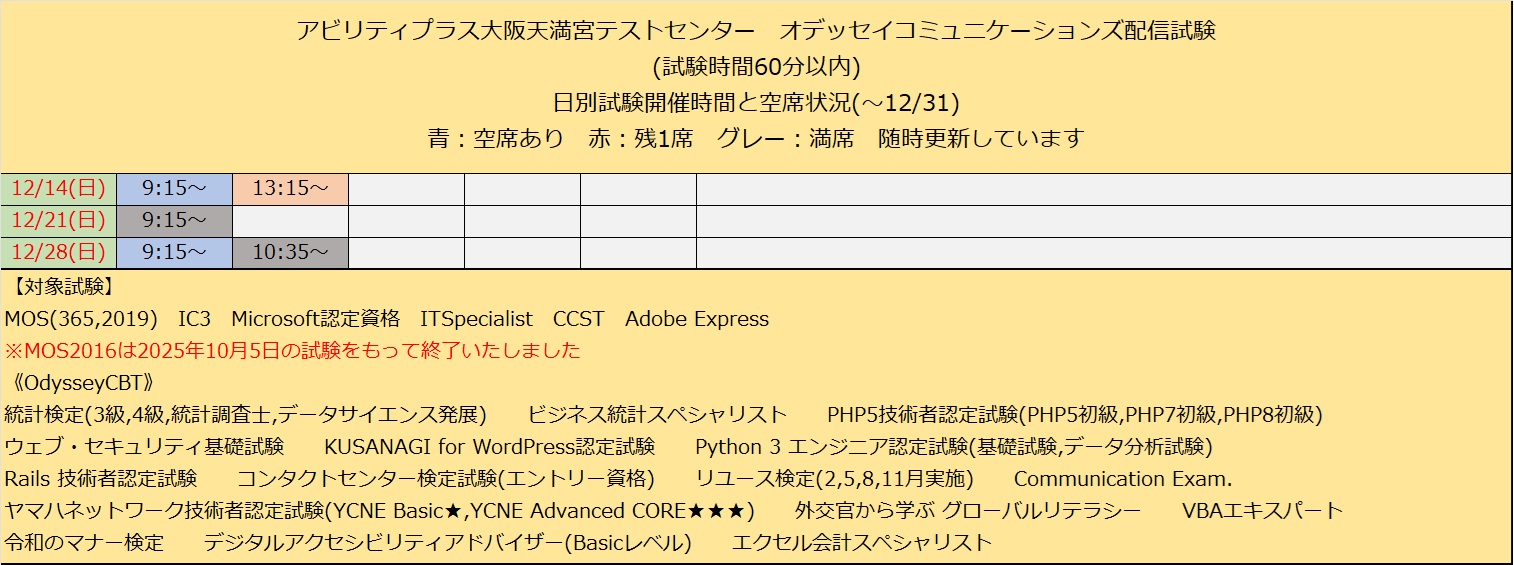Select the エクセル会計スペシャリスト entry
Image resolution: width=1514 pixels, height=565 pixels.
pyautogui.click(x=862, y=542)
